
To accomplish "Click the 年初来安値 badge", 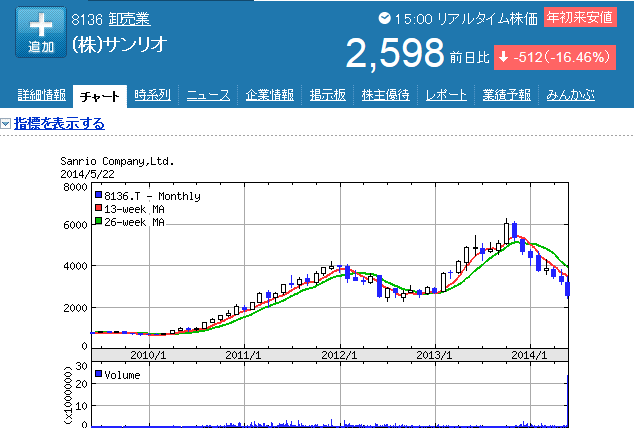I will click(580, 18).
